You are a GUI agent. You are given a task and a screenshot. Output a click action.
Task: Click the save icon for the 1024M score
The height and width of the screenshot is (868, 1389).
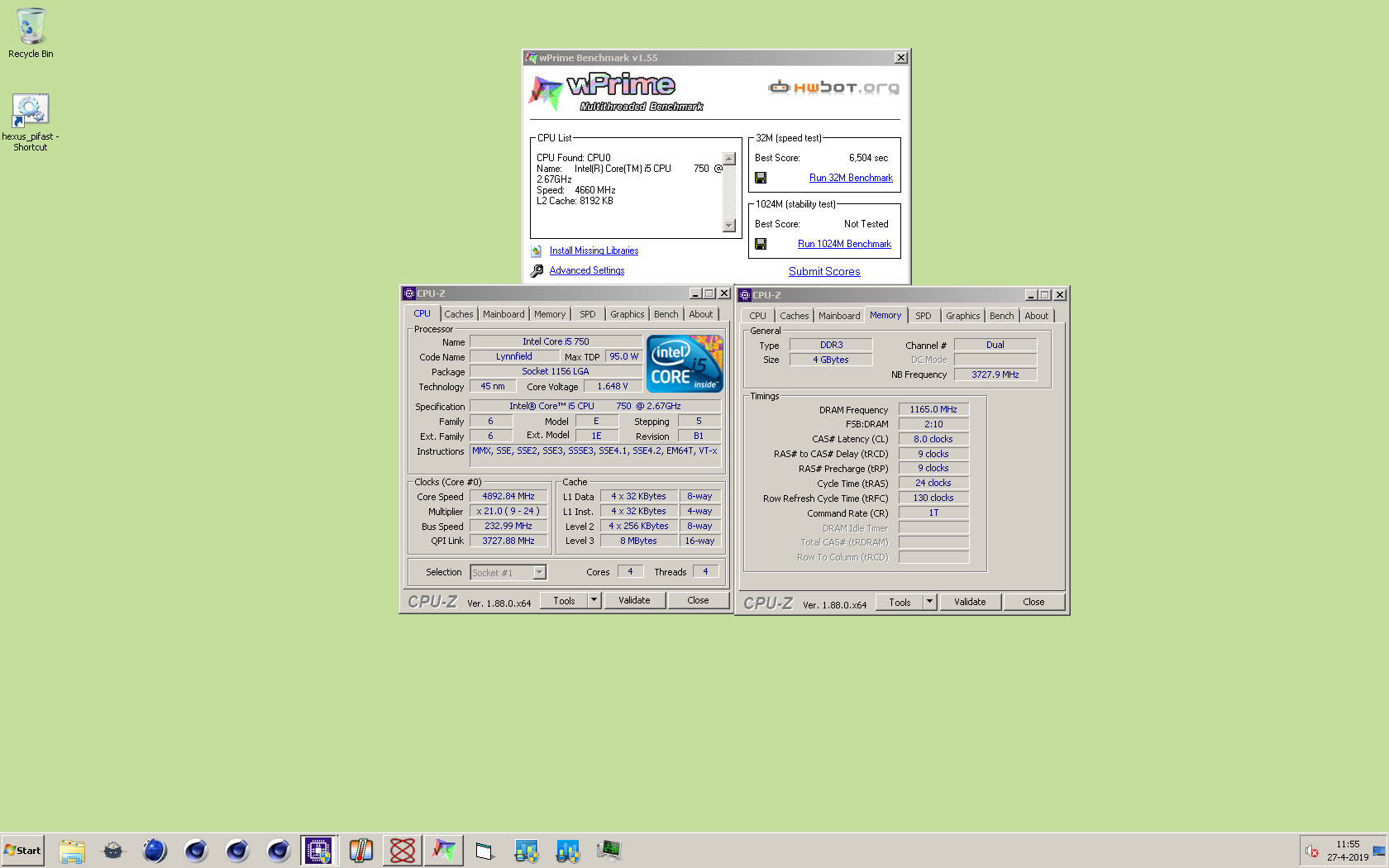761,244
